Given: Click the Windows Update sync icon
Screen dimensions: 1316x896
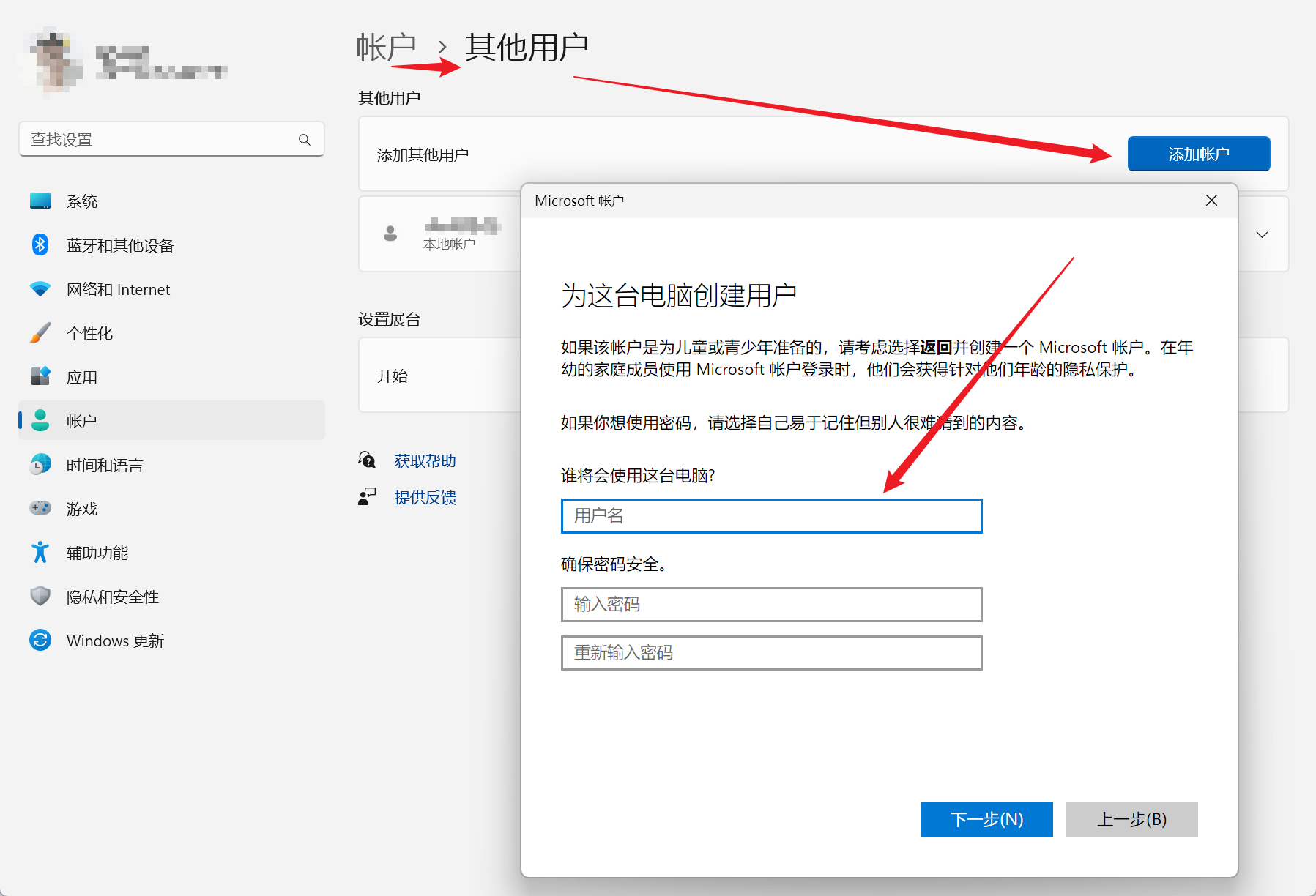Looking at the screenshot, I should (40, 641).
